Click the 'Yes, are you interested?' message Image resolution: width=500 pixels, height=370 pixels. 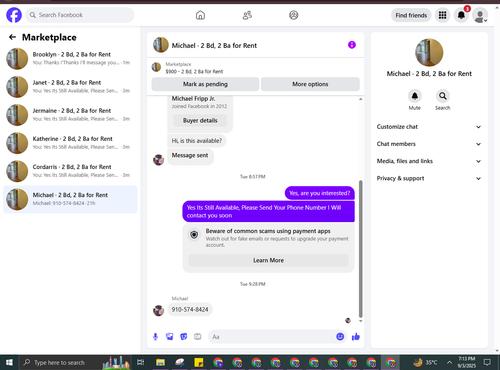tap(320, 193)
